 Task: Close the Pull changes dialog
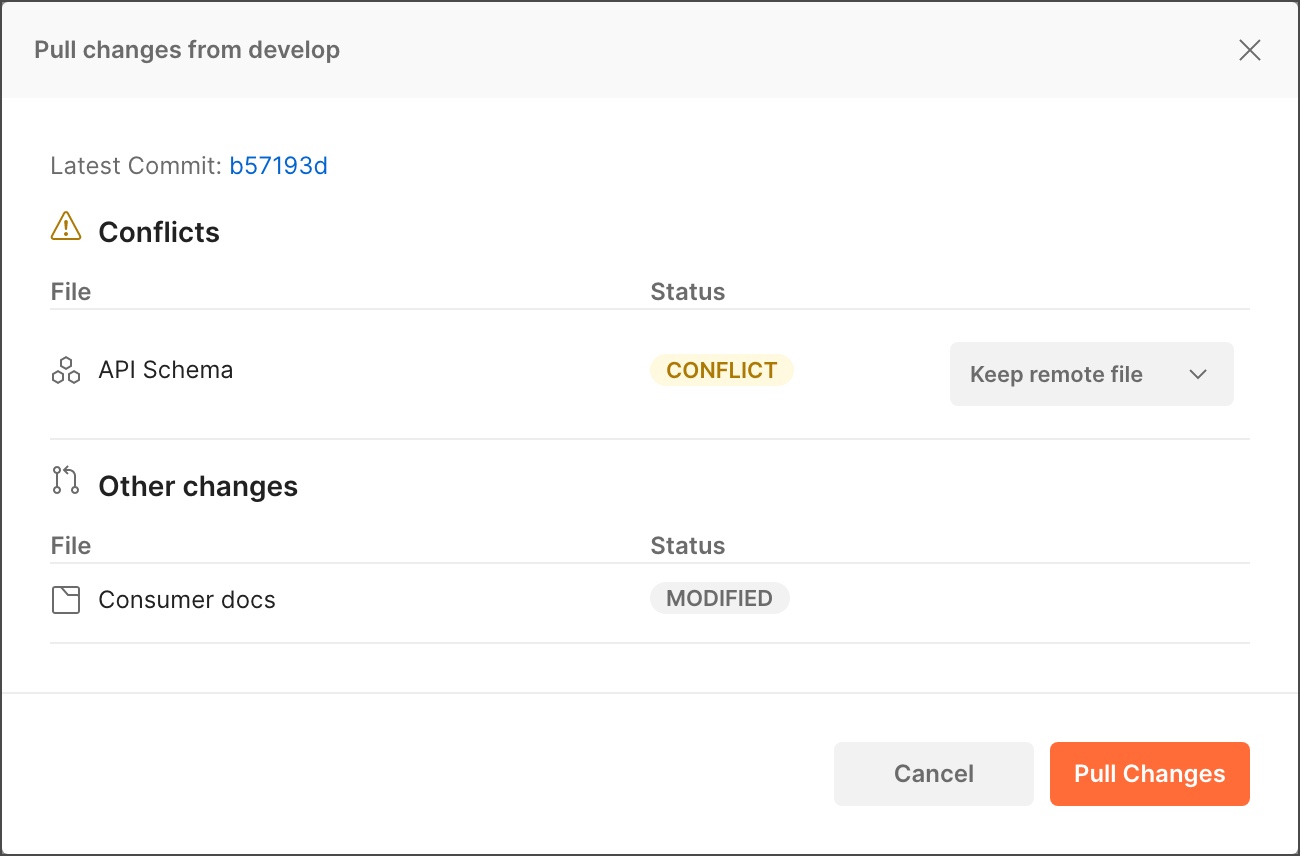tap(1249, 50)
